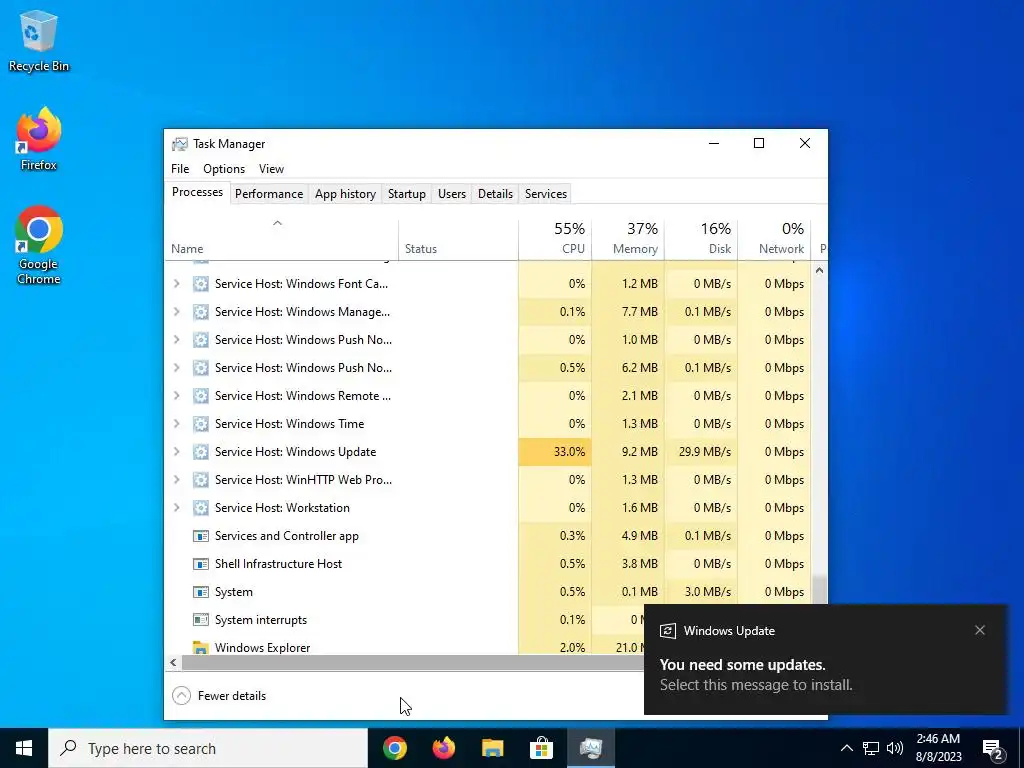Open the clock showing 2:46 AM
The height and width of the screenshot is (768, 1024).
click(938, 748)
